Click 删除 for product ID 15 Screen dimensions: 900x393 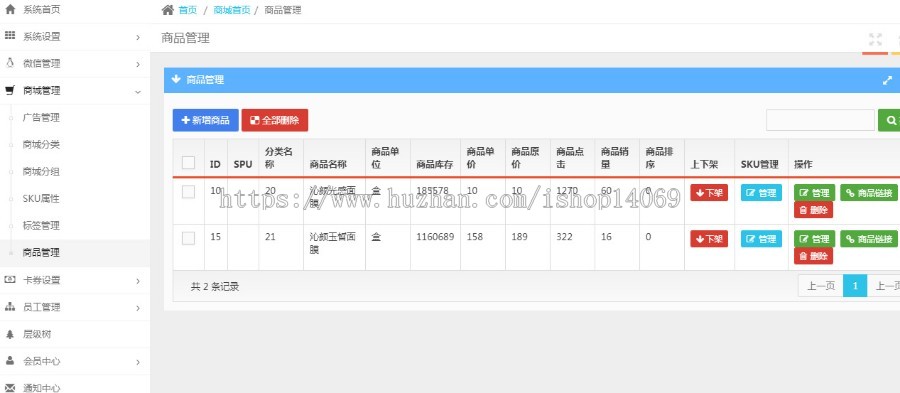[813, 256]
